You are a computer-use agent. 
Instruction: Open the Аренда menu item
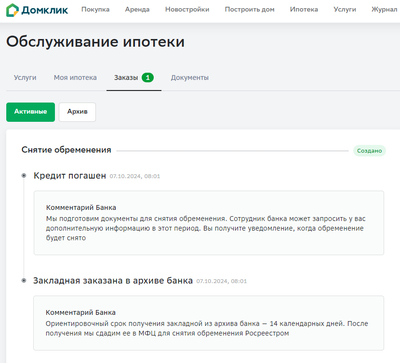tap(137, 10)
